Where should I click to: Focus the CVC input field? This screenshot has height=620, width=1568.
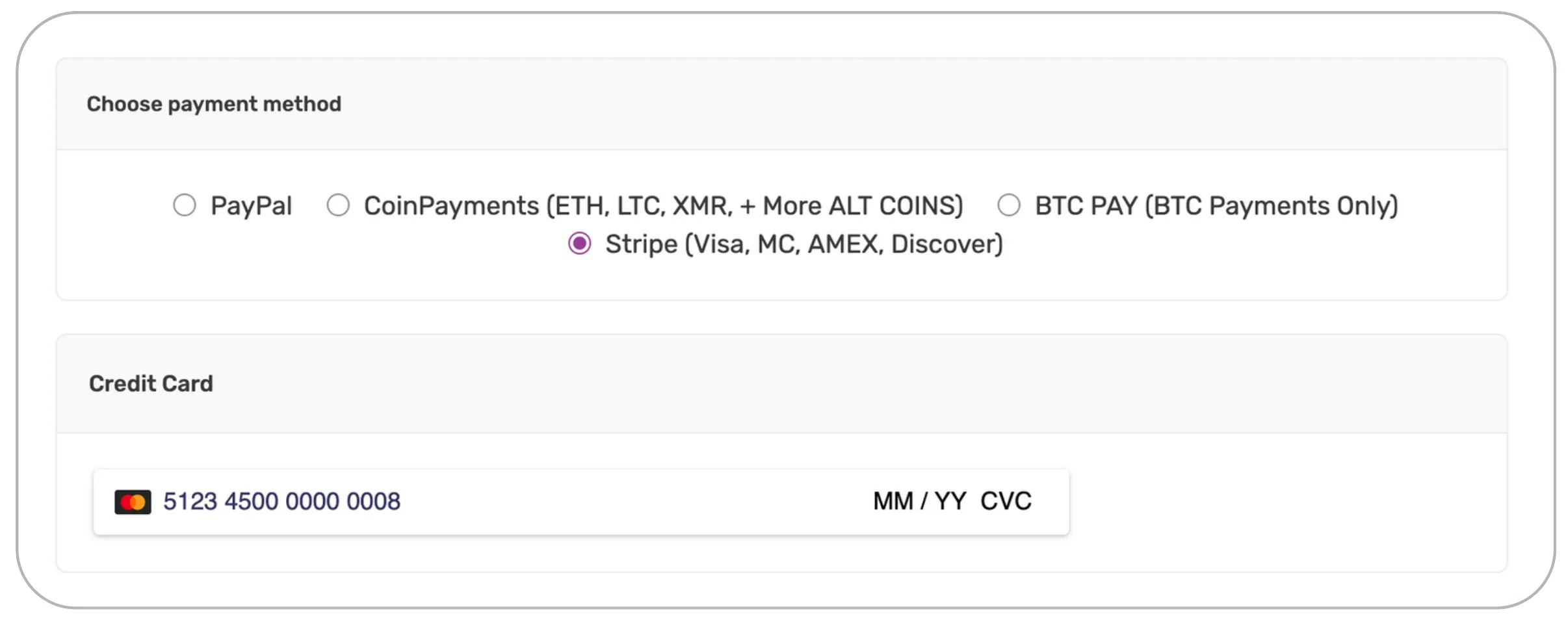[1005, 501]
